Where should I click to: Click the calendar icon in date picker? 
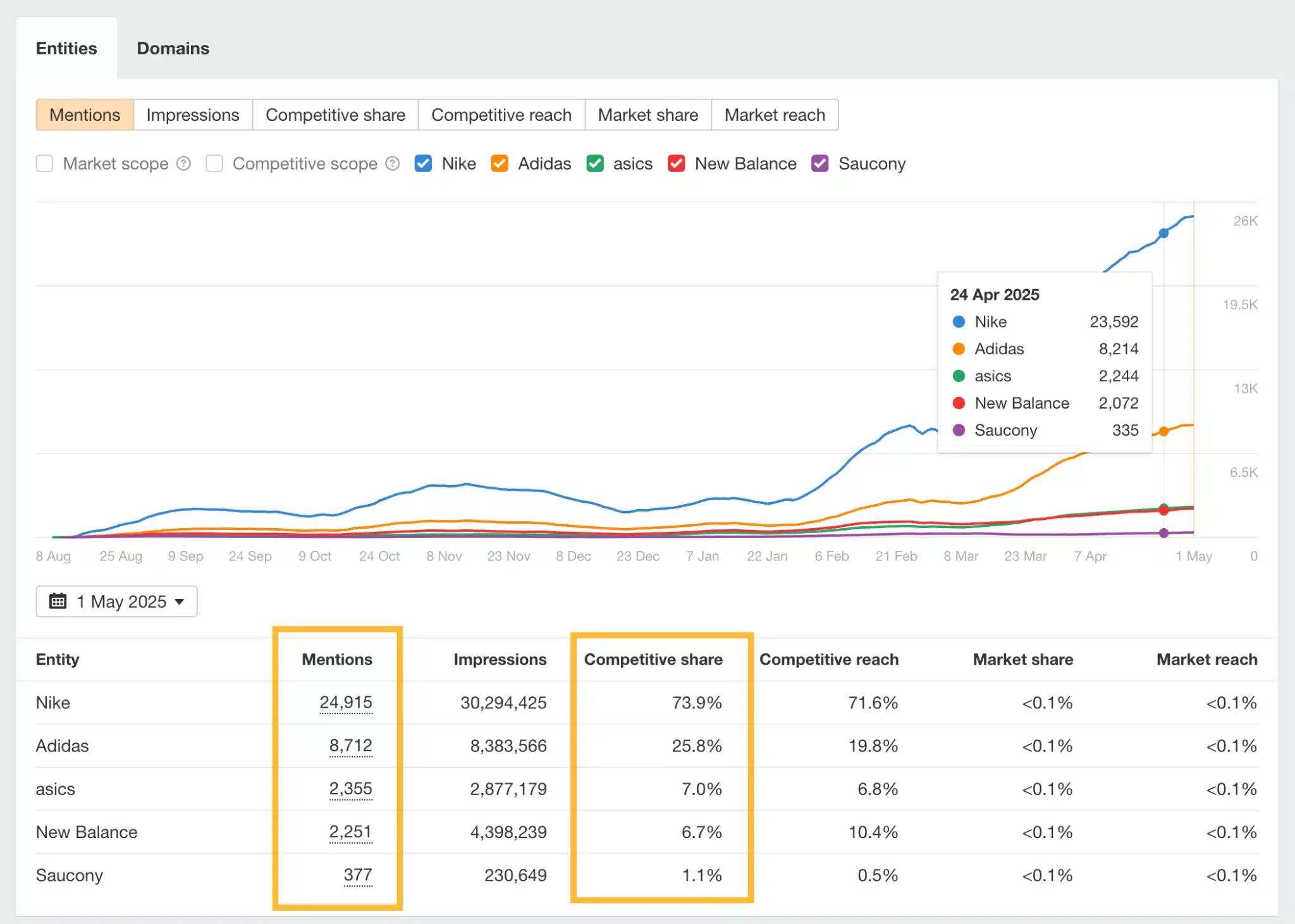(58, 601)
